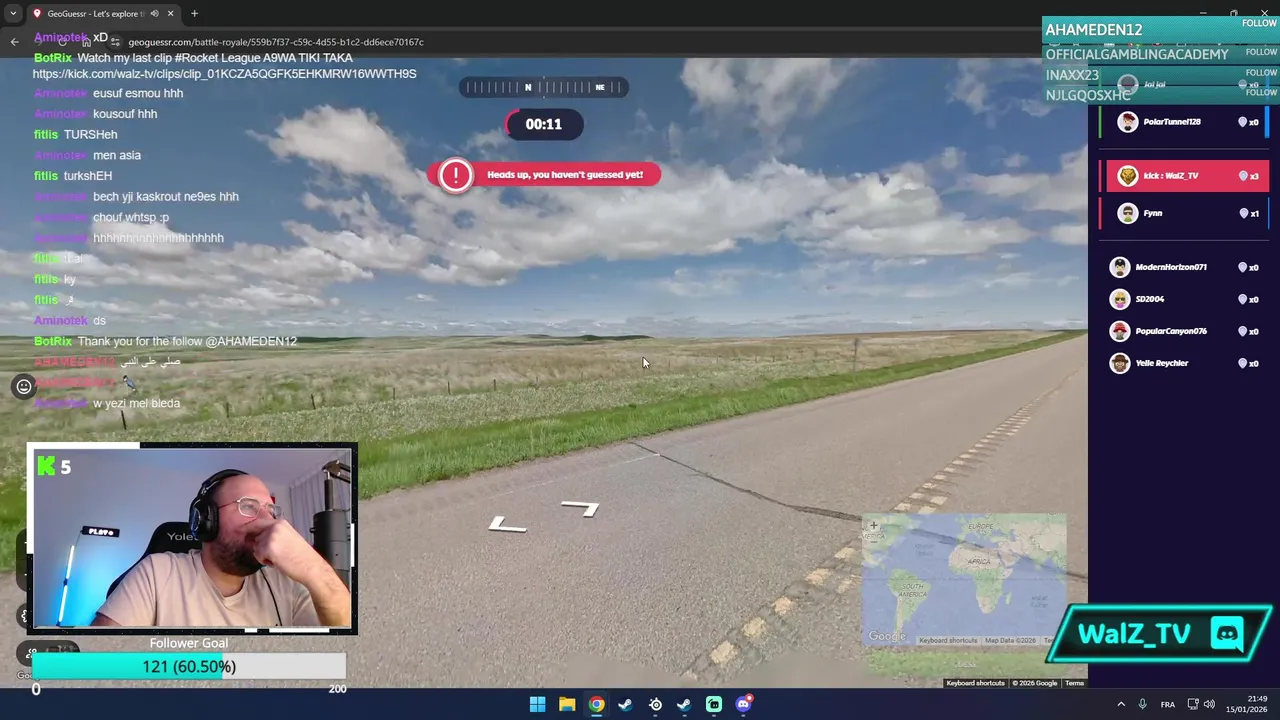
Task: Select player SD2004
Action: coord(1186,299)
